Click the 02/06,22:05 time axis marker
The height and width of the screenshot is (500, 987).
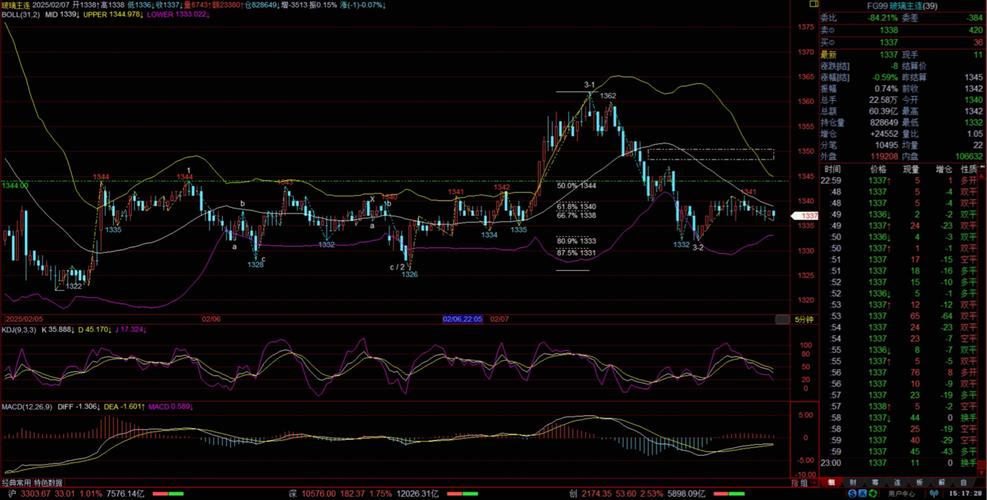pyautogui.click(x=463, y=318)
